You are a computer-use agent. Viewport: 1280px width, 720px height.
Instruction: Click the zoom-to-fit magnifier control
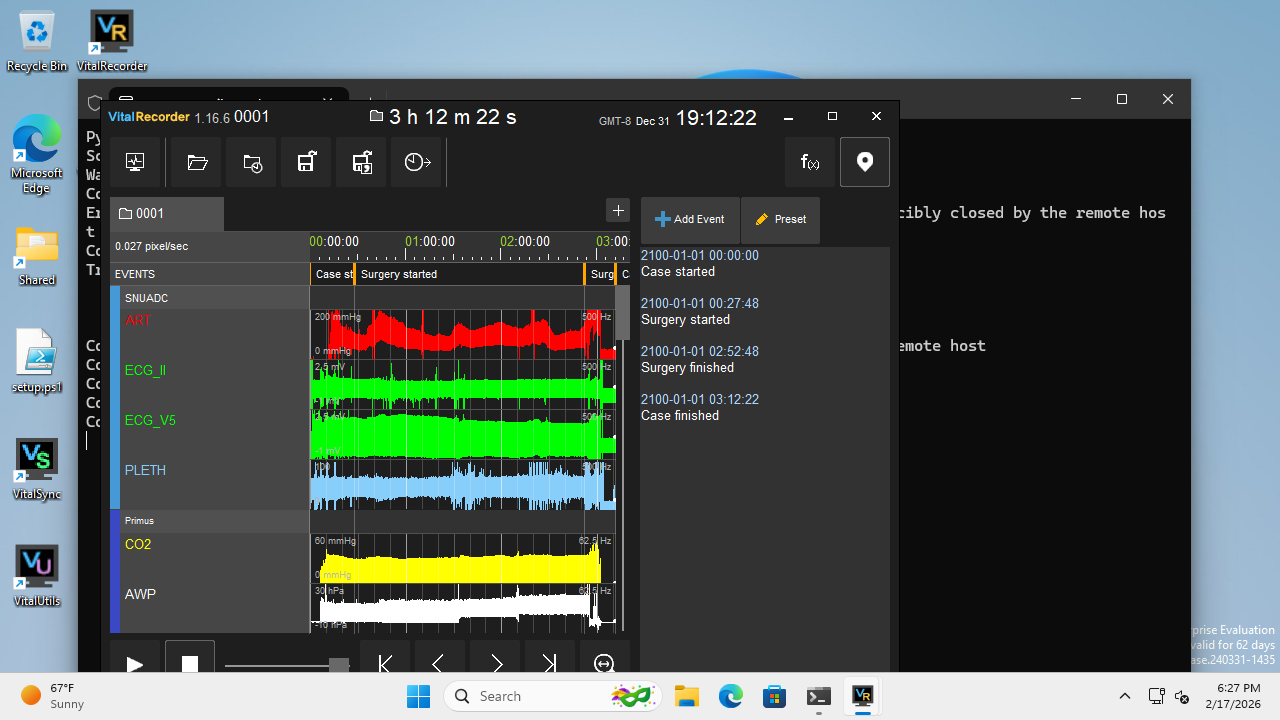coord(604,663)
